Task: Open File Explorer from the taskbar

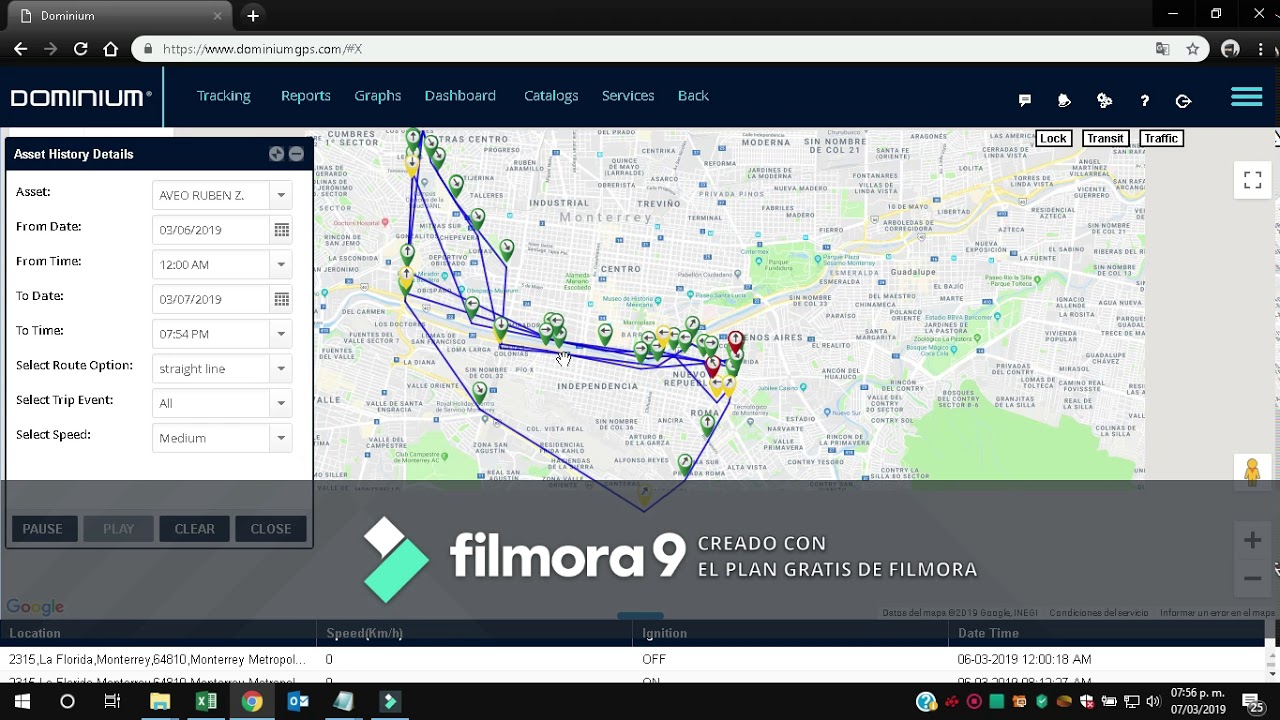Action: (x=160, y=701)
